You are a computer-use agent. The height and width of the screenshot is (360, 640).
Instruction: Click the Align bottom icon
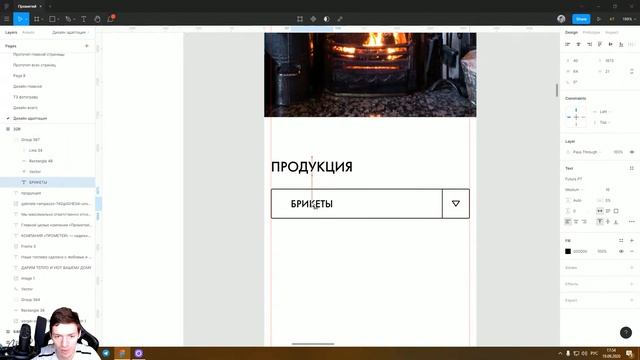621,44
